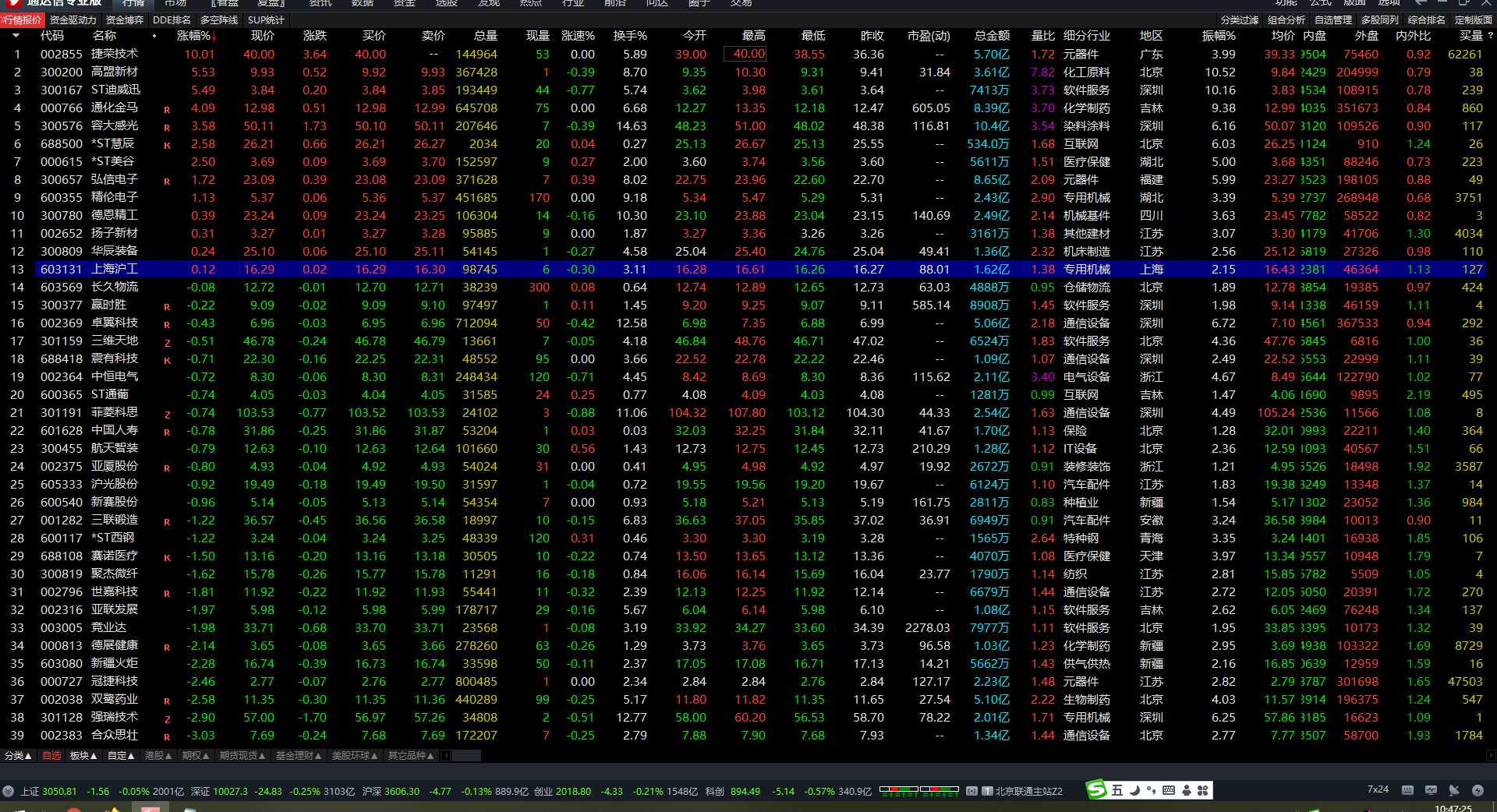The width and height of the screenshot is (1497, 812).
Task: Click the number 1 server badge icon
Action: (x=987, y=791)
